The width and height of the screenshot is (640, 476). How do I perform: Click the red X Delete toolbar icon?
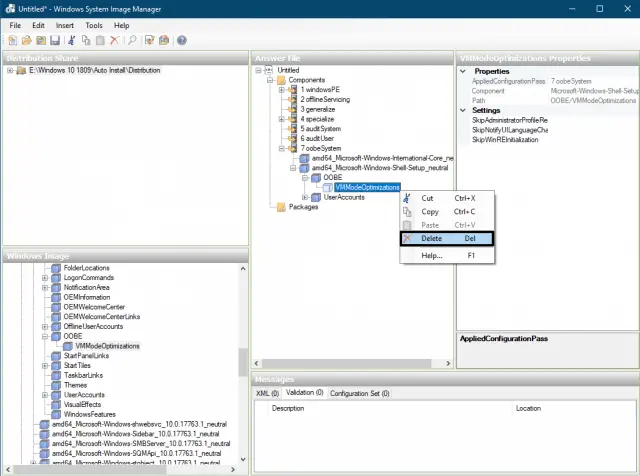click(114, 41)
